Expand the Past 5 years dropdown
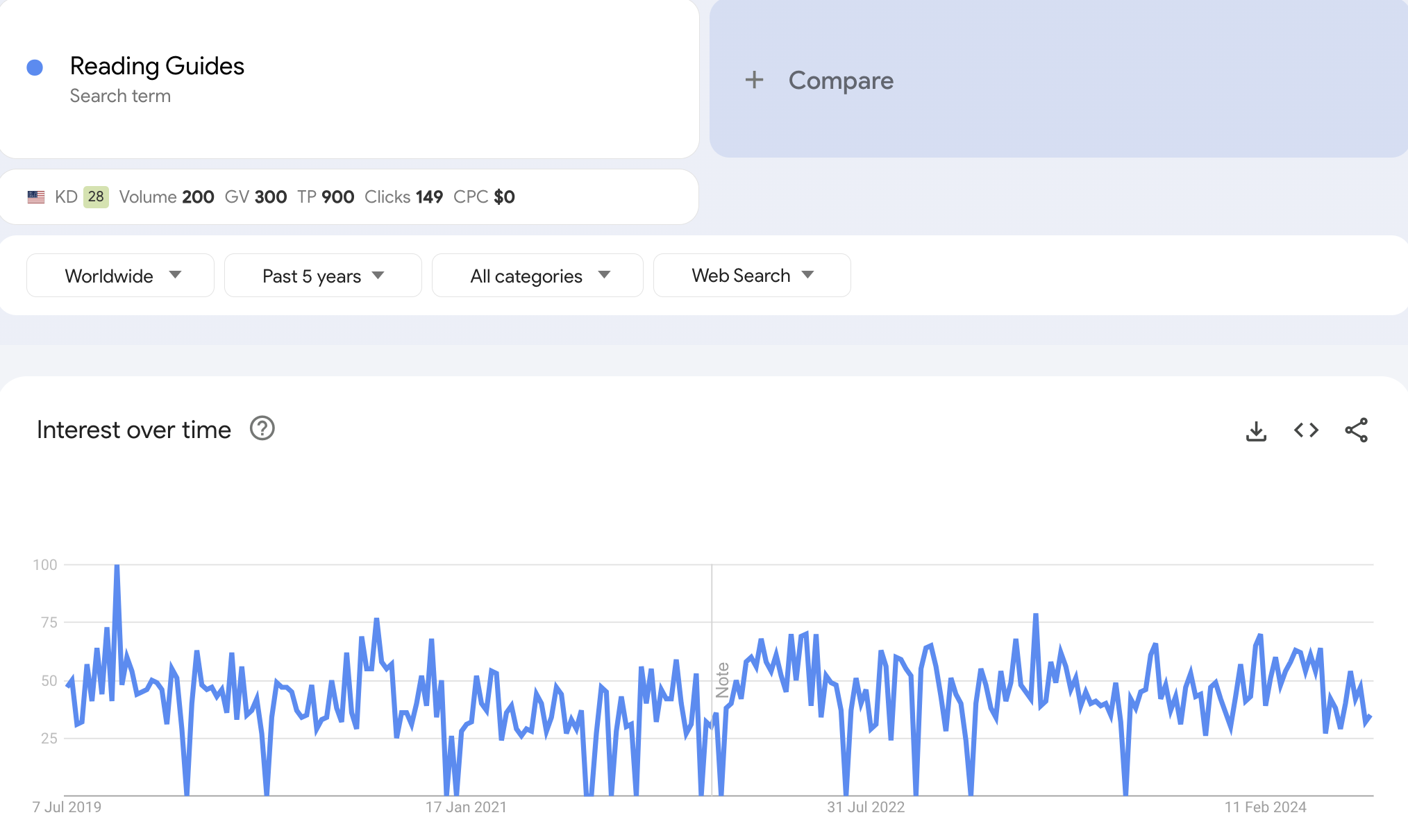 click(323, 276)
